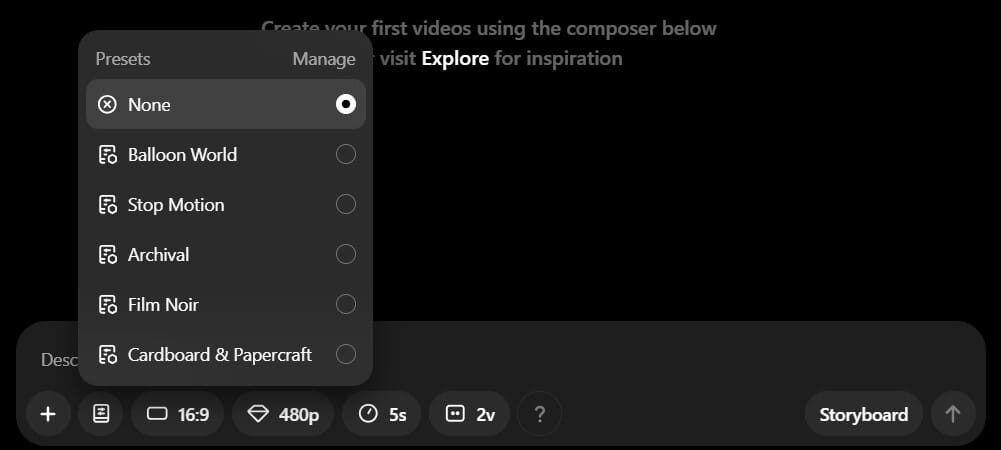Click the Balloon World preset icon
This screenshot has height=450, width=1001.
point(108,155)
